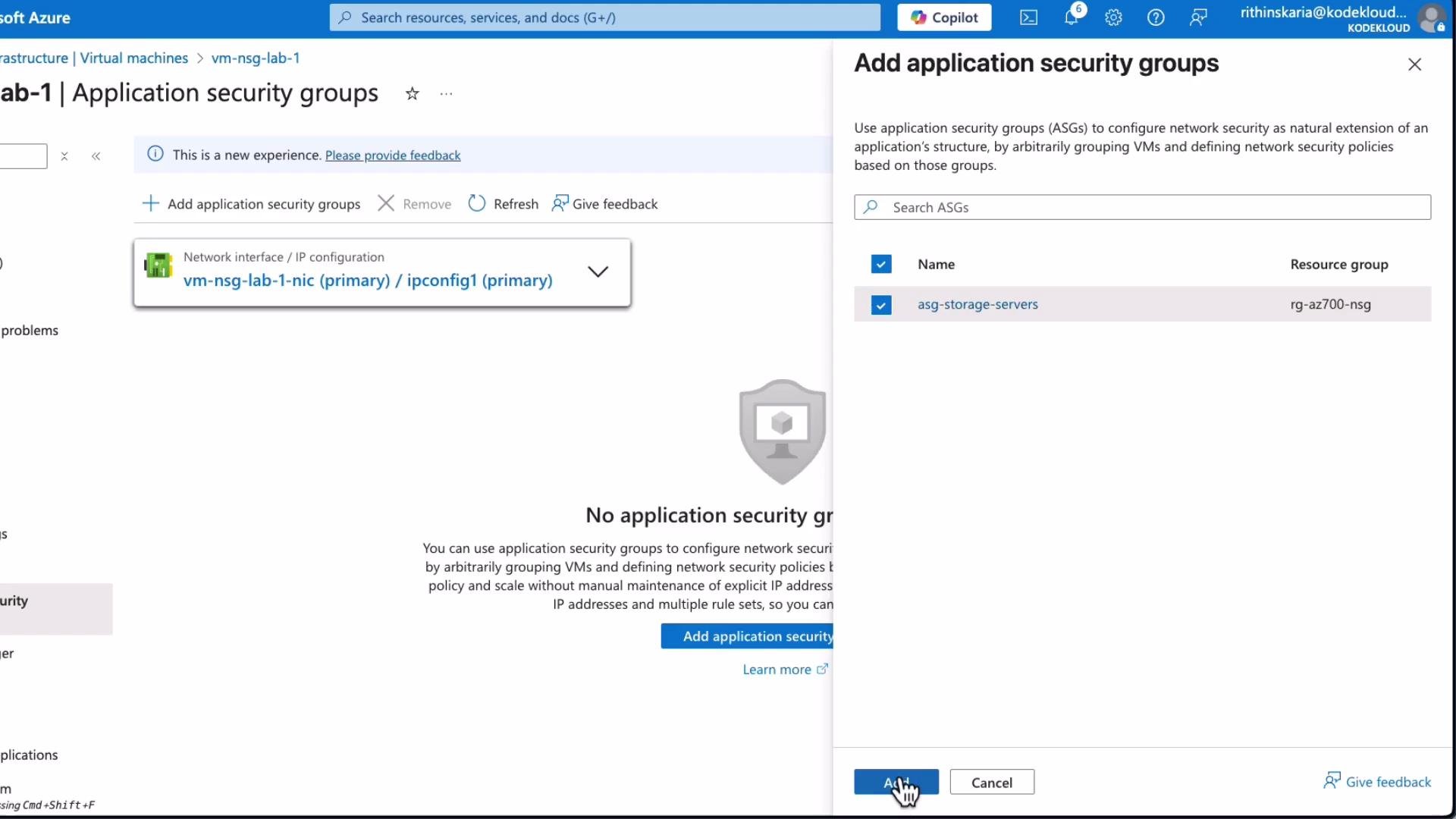Click the rg-az700-nsg resource group cell
The height and width of the screenshot is (819, 1456).
click(1331, 304)
